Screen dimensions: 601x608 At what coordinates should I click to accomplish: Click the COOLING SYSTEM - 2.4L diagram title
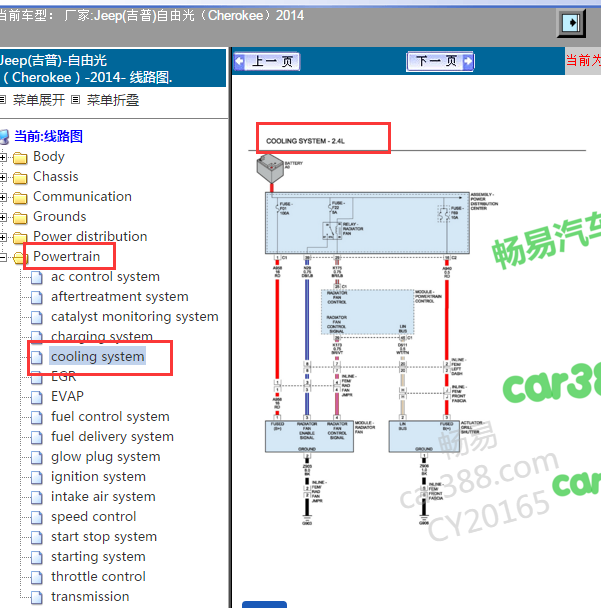[x=305, y=141]
